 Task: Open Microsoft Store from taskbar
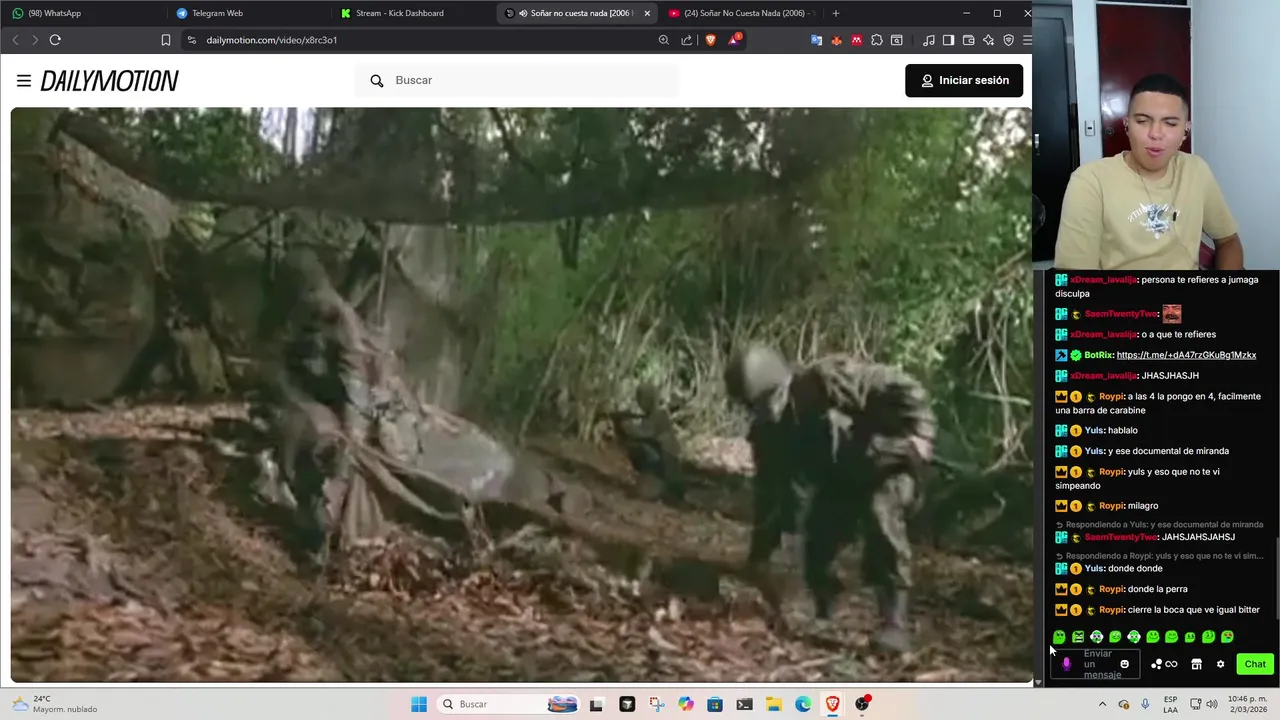pyautogui.click(x=715, y=704)
